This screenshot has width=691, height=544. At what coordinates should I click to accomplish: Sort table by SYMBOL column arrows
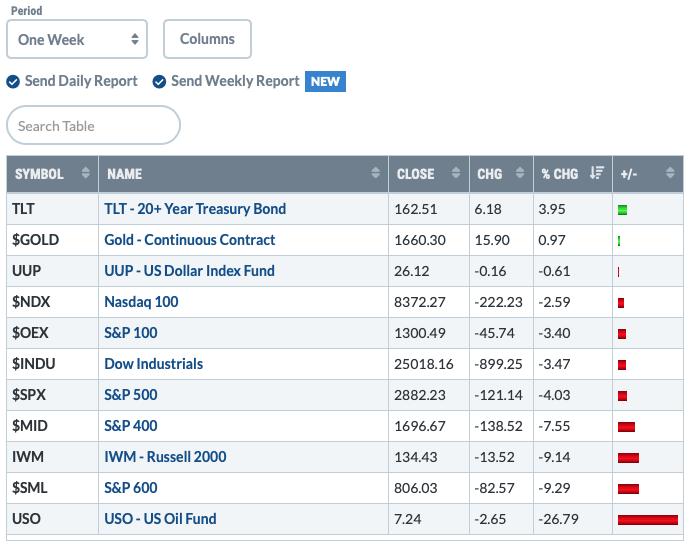85,172
